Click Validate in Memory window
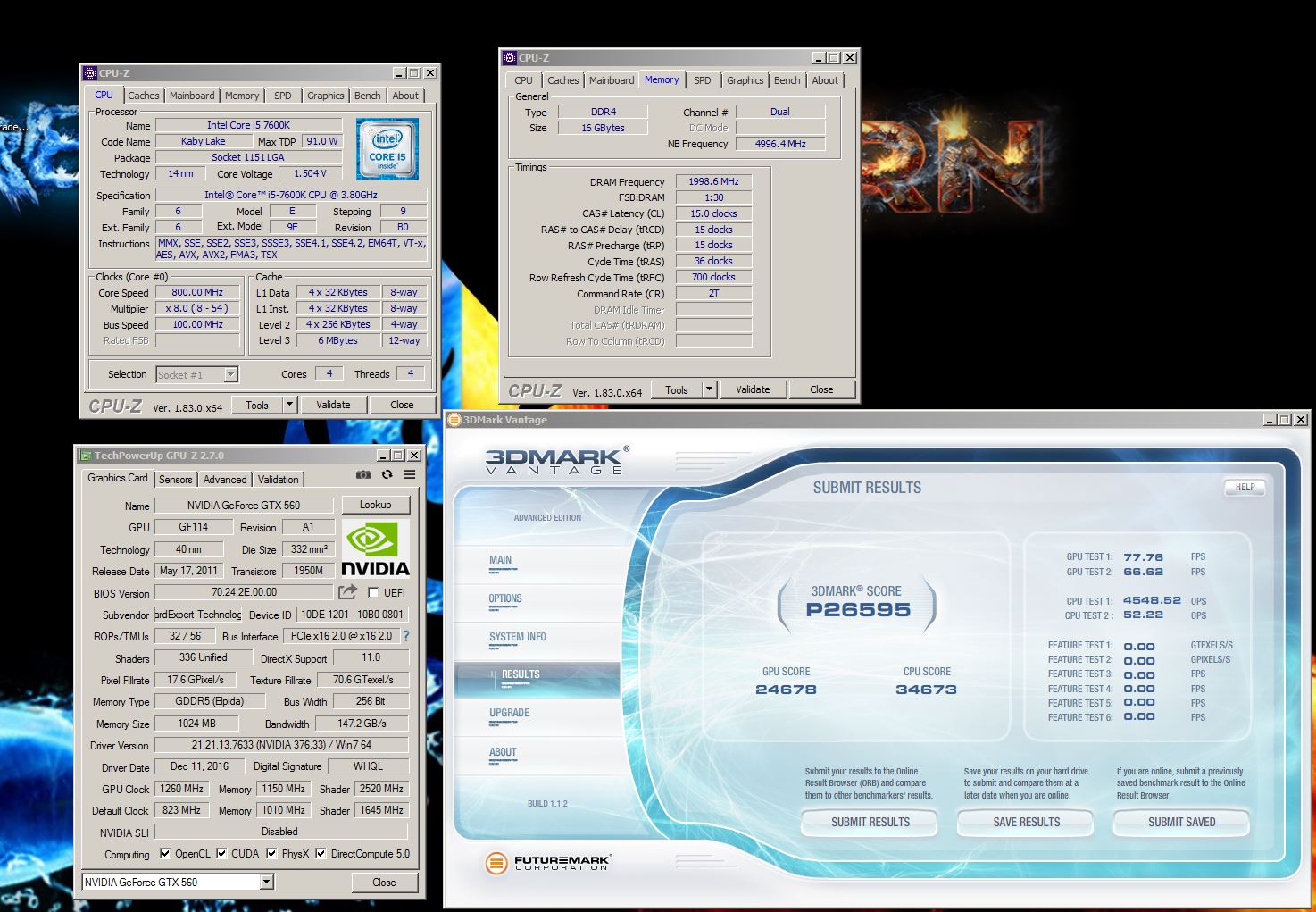This screenshot has height=912, width=1316. point(753,389)
